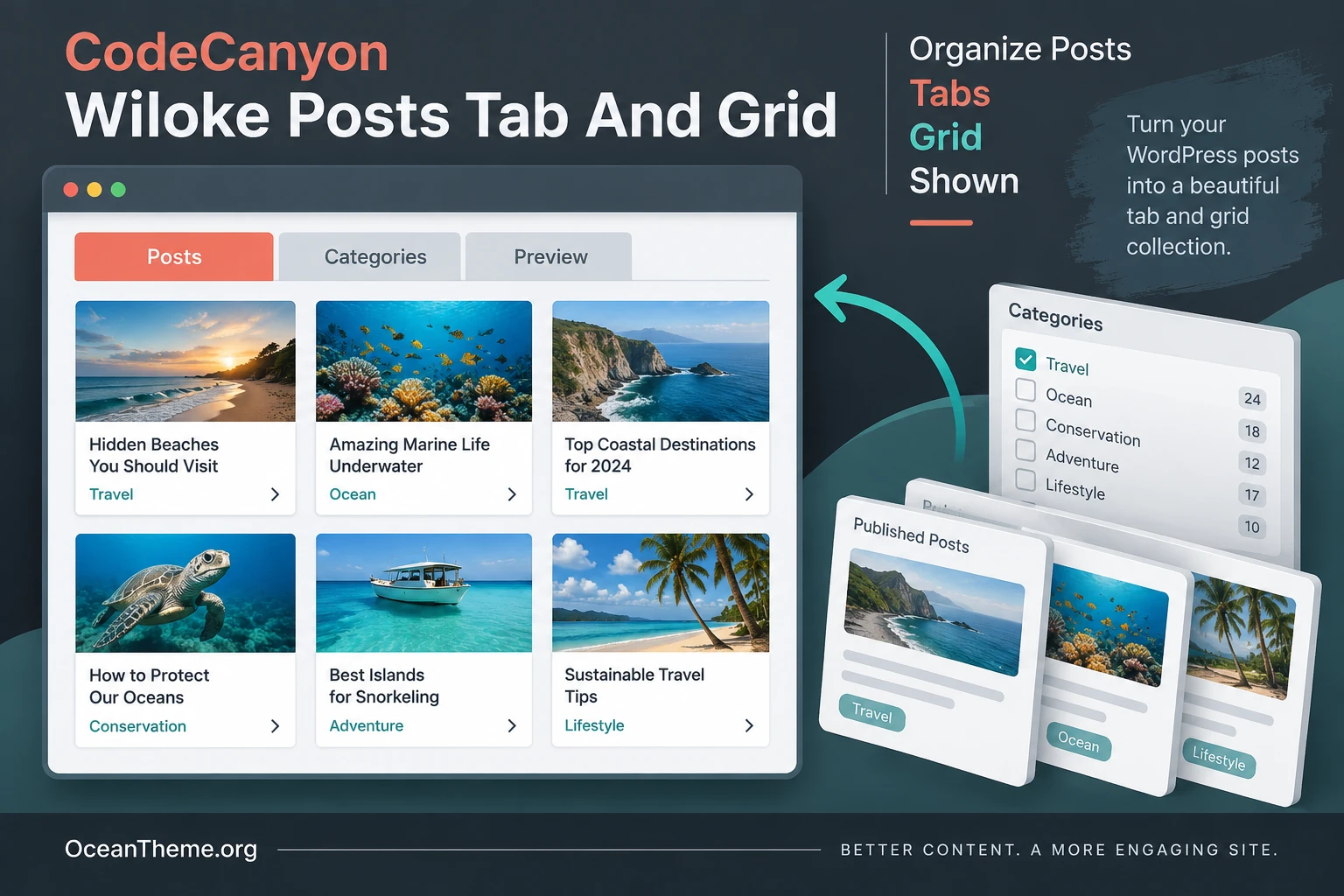The width and height of the screenshot is (1344, 896).
Task: Click the Sustainable Travel Tips card chevron
Action: point(749,725)
